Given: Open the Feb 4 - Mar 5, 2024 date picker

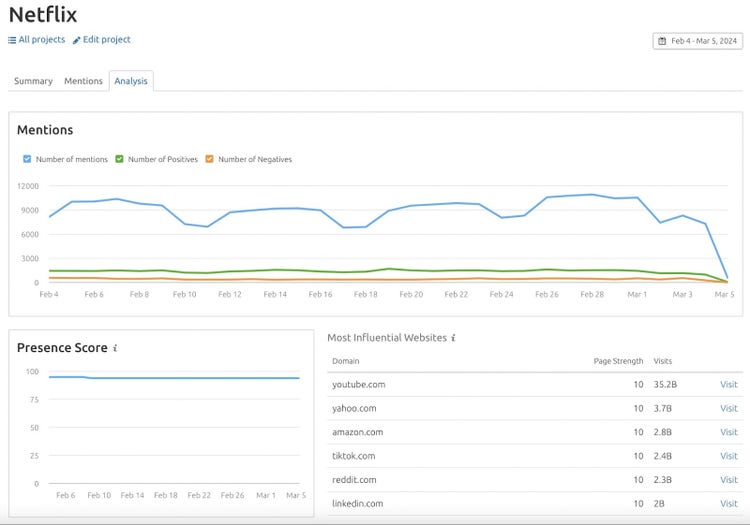Looking at the screenshot, I should [697, 41].
